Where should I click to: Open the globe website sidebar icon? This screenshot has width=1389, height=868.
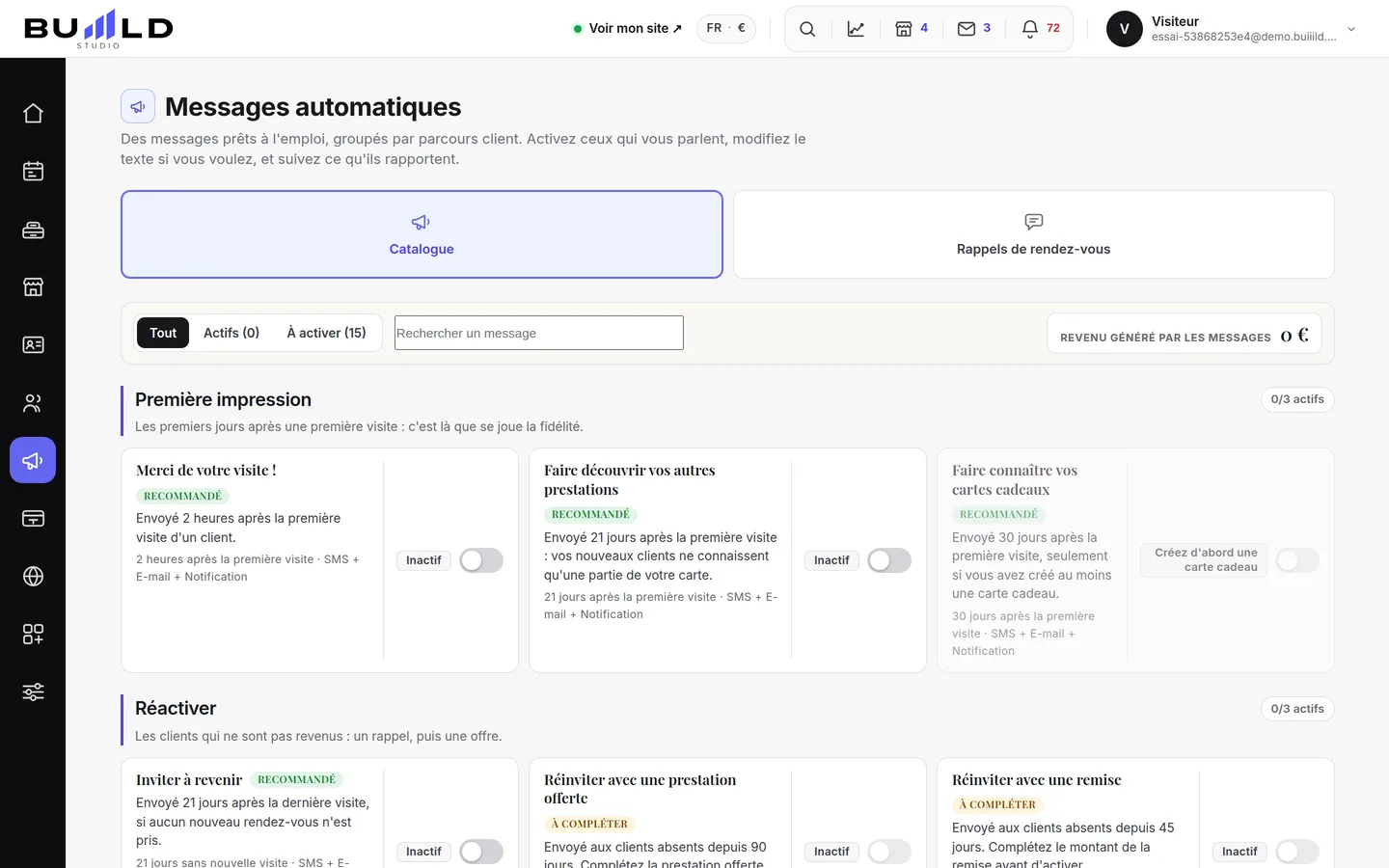coord(33,577)
